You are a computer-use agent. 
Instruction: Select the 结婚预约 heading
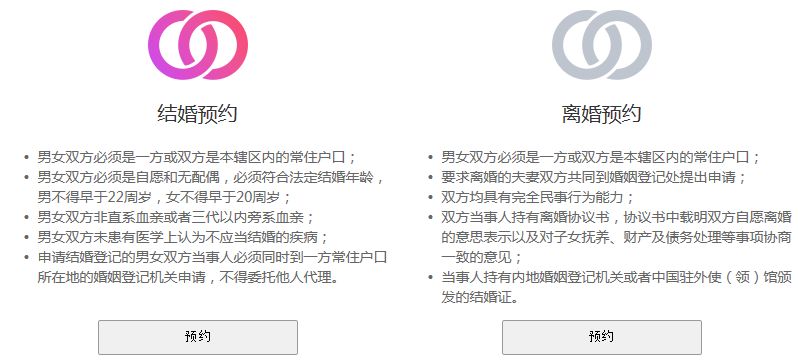197,114
